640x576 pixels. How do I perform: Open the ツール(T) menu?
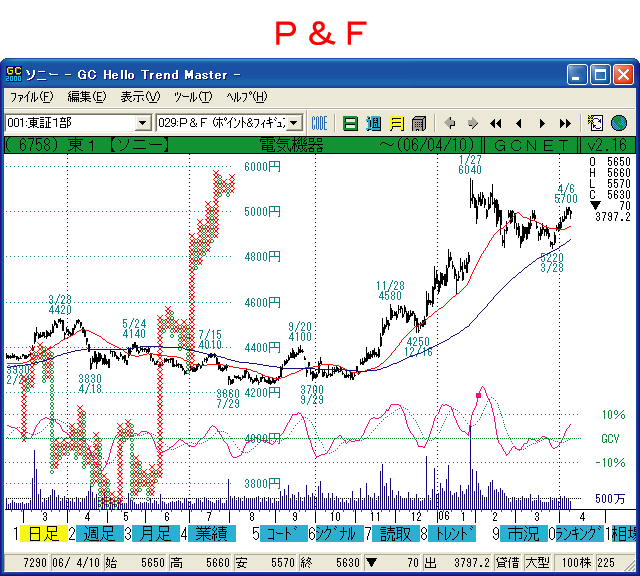193,97
